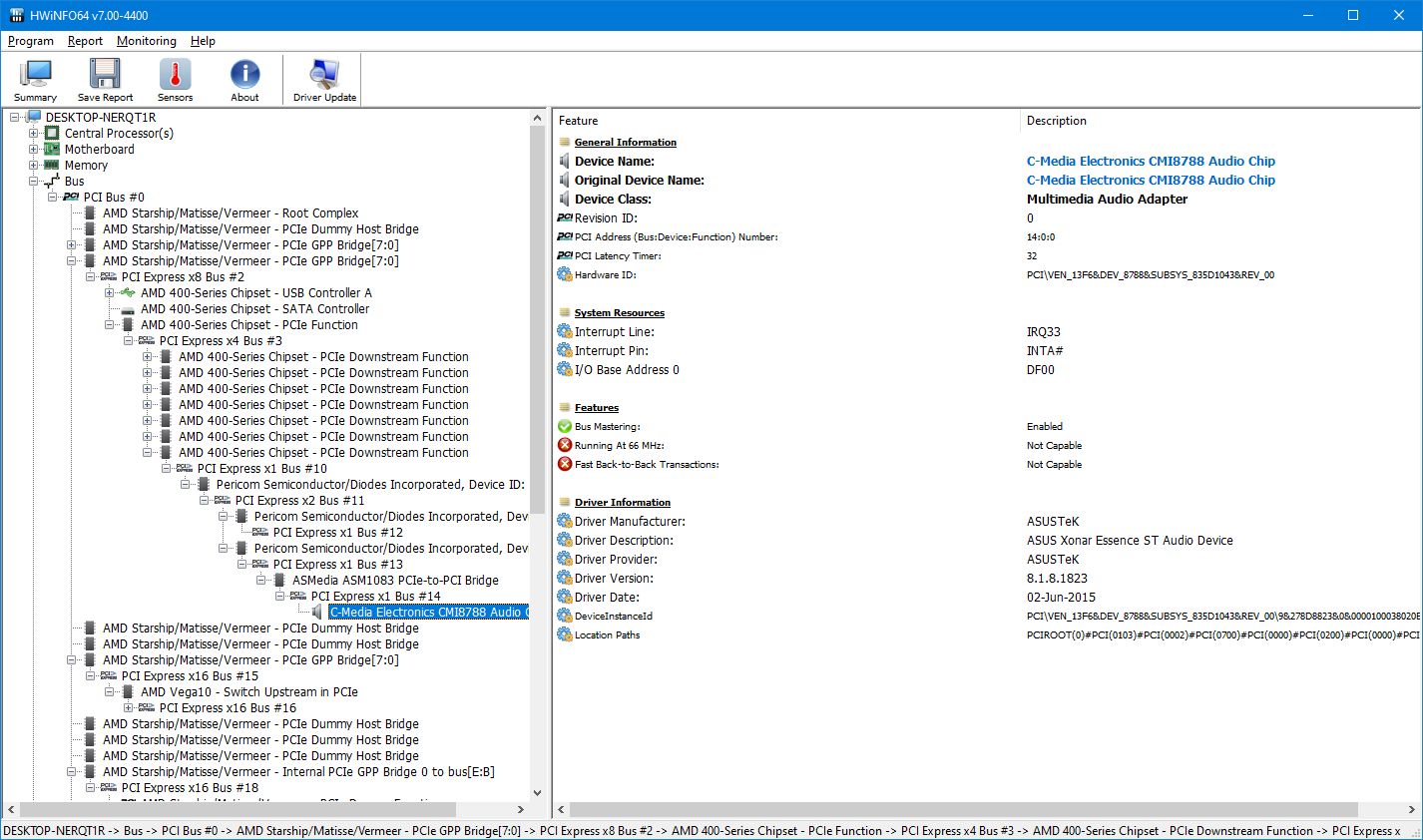Click the green check icon for Bus Mastering
The image size is (1423, 840).
pyautogui.click(x=565, y=427)
